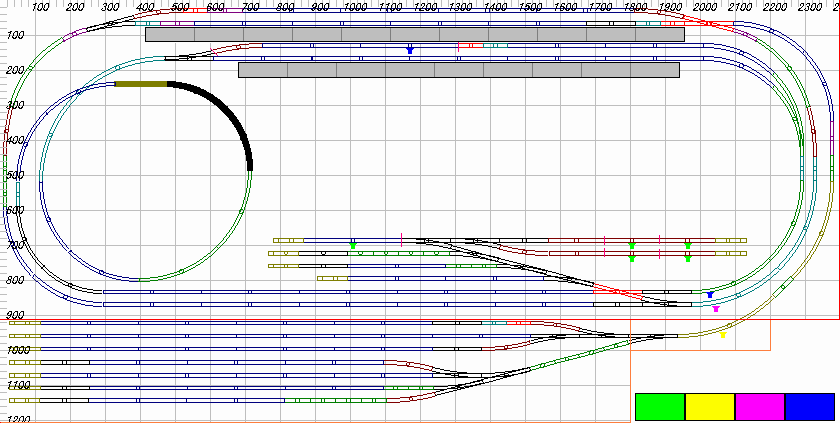
Task: Click the 900 label on the left ruler
Action: 15,315
